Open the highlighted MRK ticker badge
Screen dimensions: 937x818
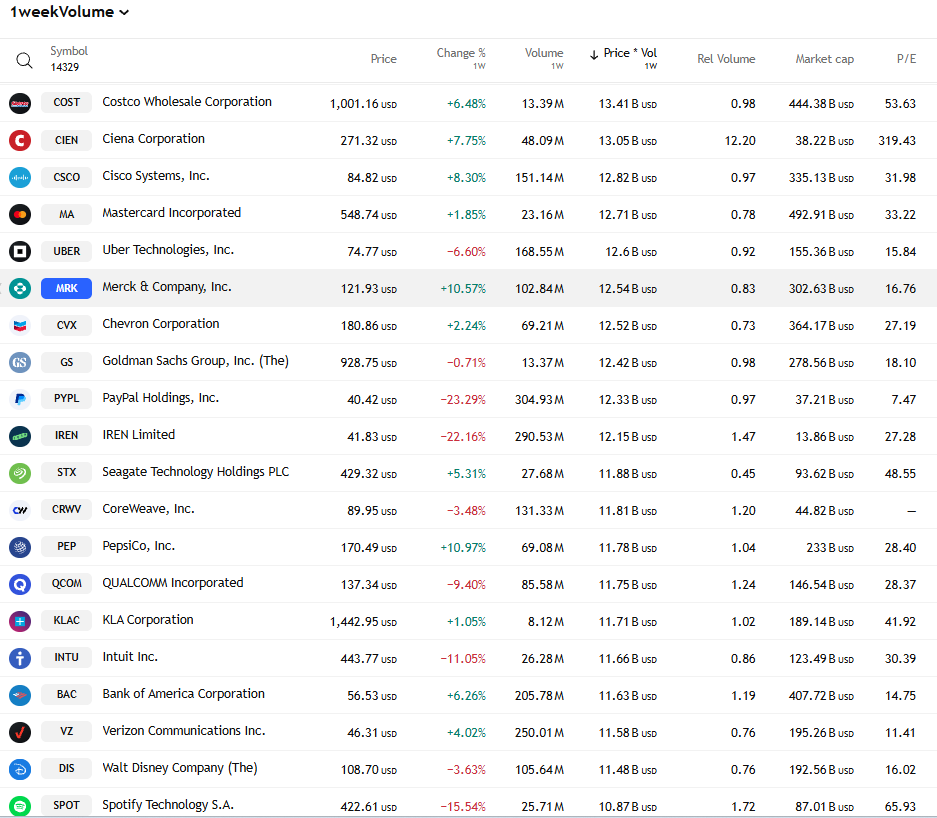(66, 288)
